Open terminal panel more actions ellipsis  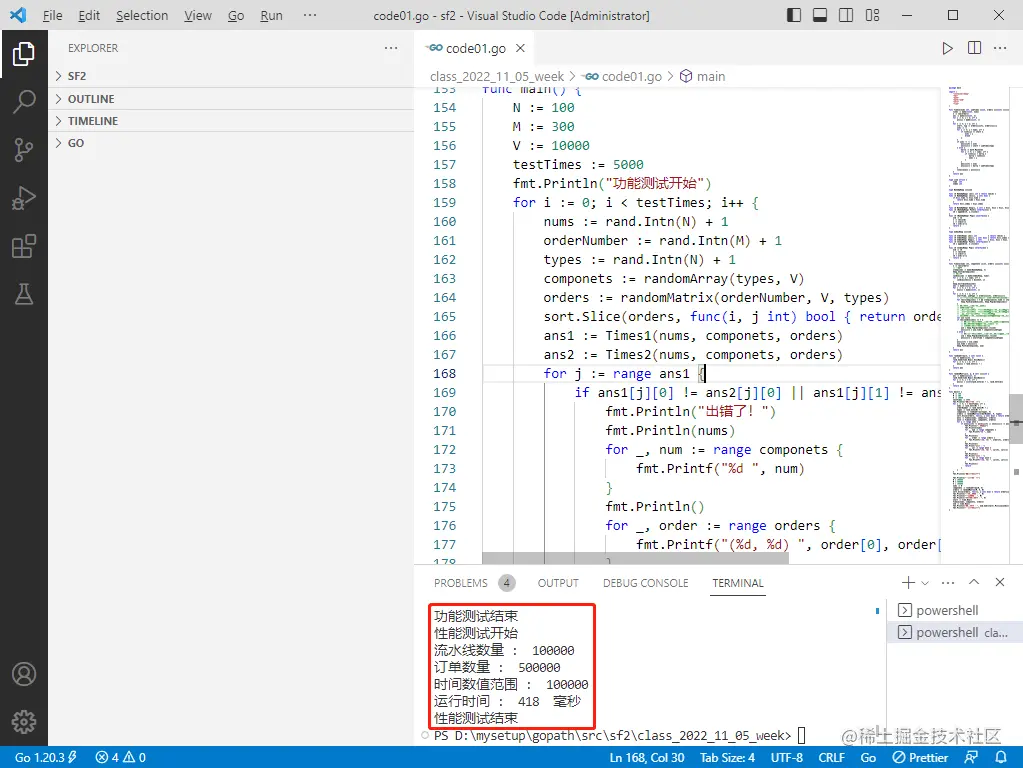point(948,582)
